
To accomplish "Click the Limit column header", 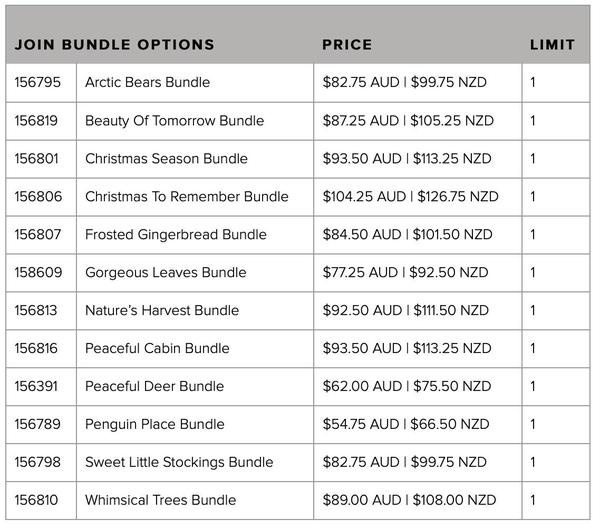I will pyautogui.click(x=552, y=45).
